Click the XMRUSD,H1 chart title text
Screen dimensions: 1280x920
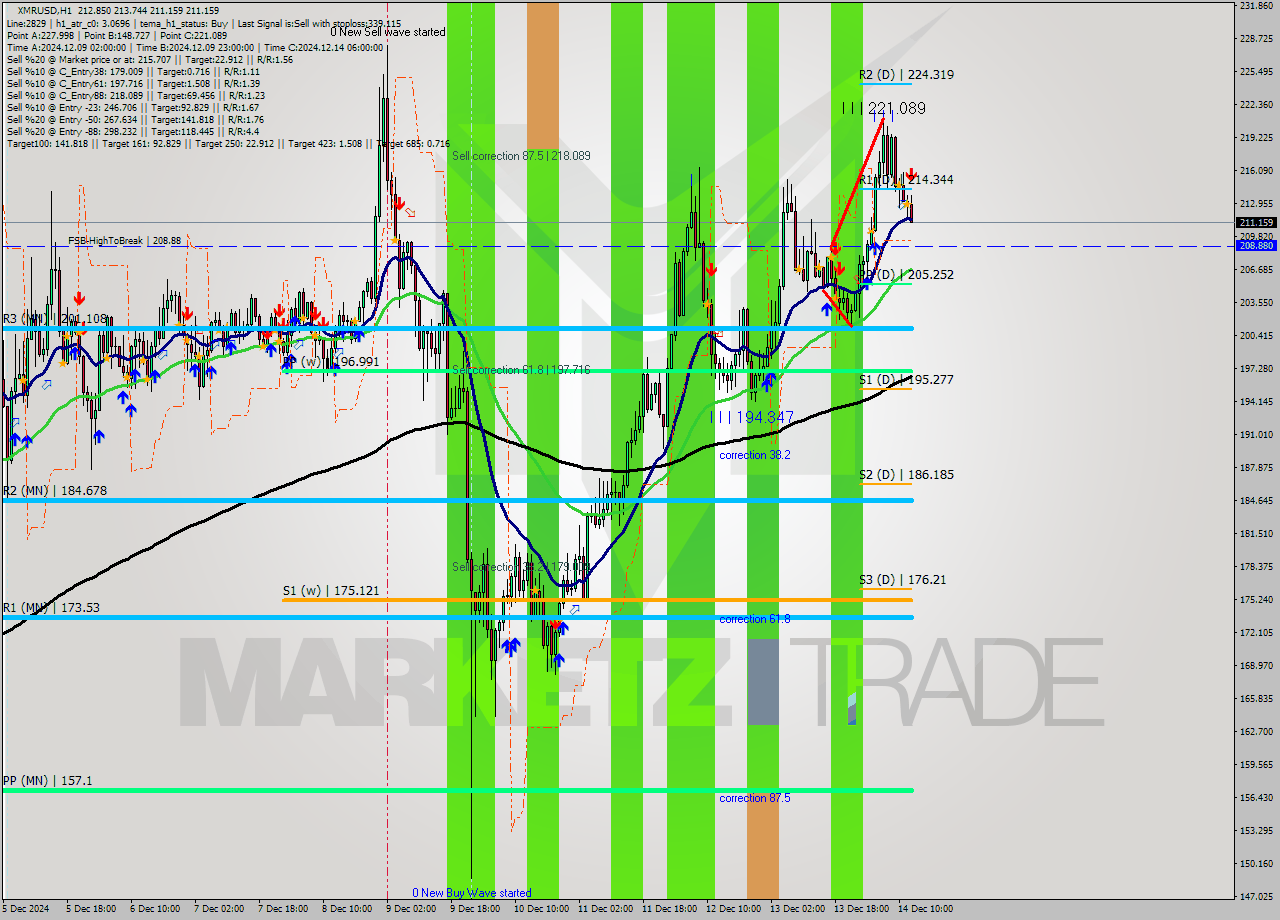tap(44, 10)
